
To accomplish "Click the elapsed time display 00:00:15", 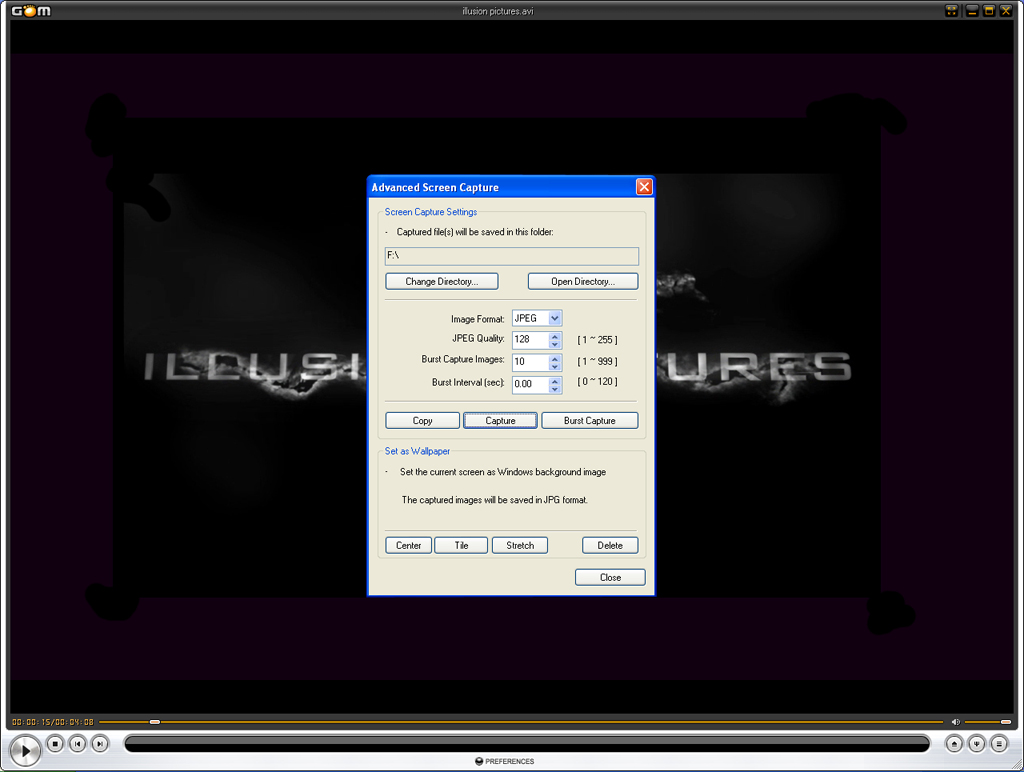I will (33, 722).
